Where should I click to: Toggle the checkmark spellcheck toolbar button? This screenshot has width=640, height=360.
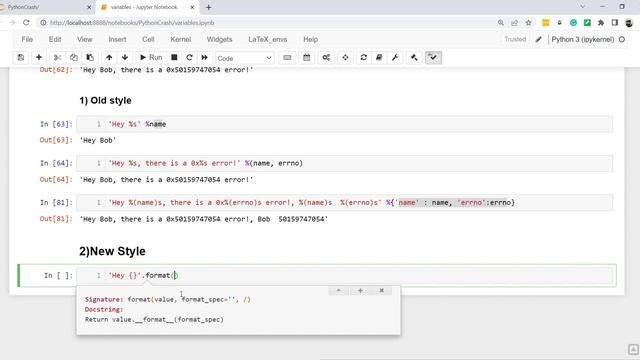pyautogui.click(x=433, y=58)
